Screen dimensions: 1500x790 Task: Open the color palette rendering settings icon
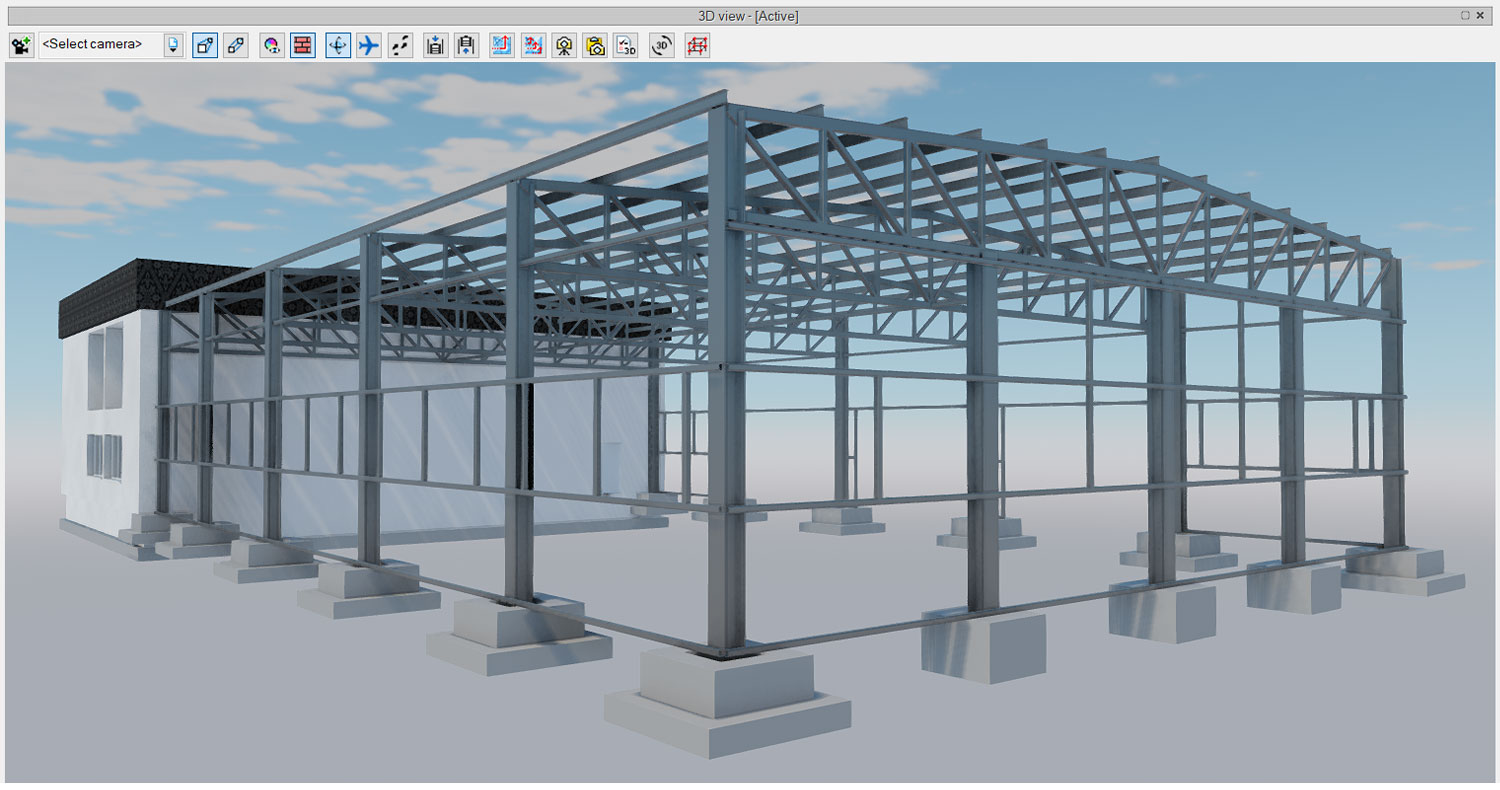coord(271,45)
